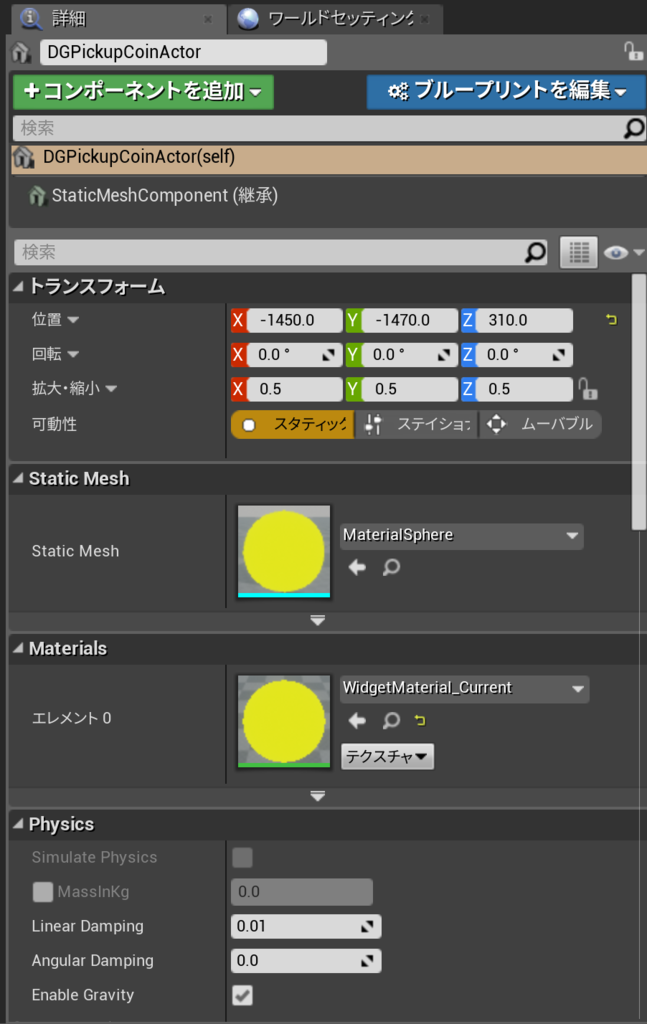
Task: Reset material element to default
Action: (x=420, y=720)
